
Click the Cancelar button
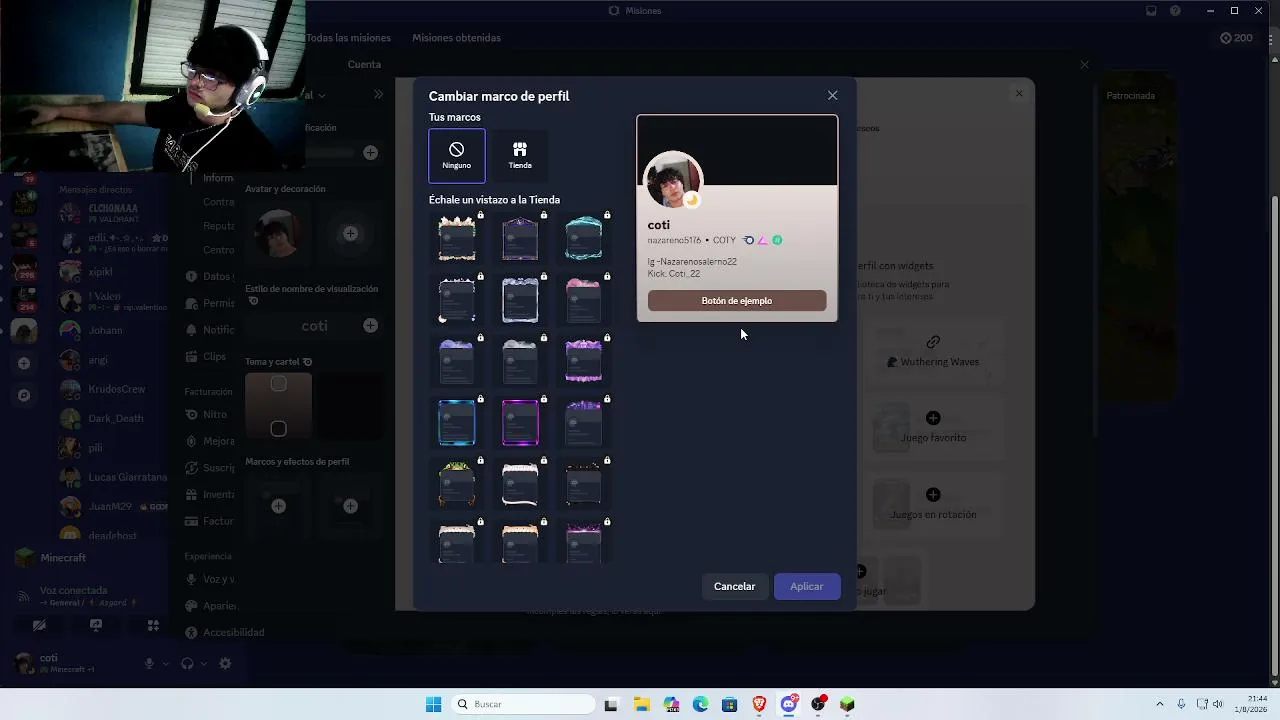(x=734, y=586)
